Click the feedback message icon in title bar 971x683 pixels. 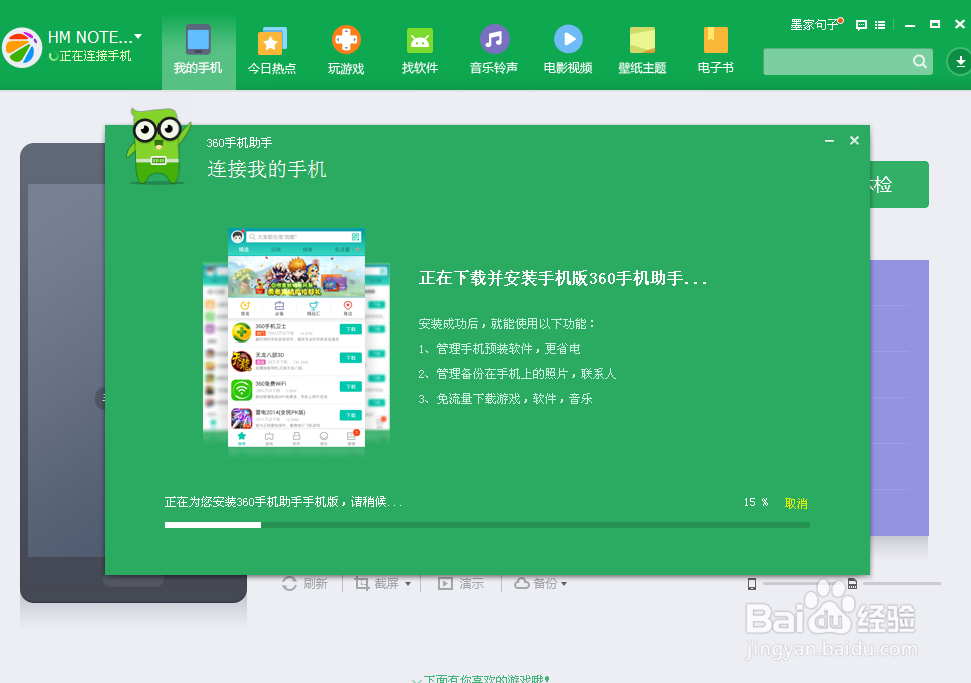click(860, 25)
